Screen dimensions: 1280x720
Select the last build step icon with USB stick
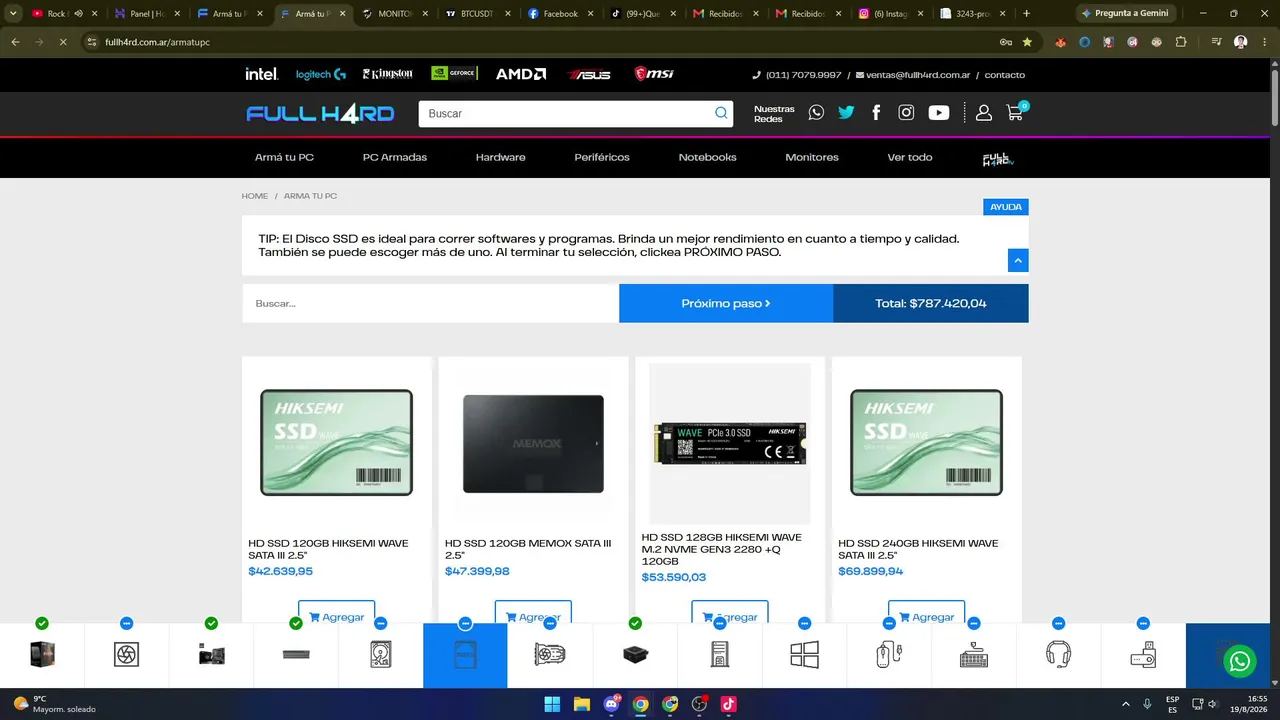tap(1143, 655)
